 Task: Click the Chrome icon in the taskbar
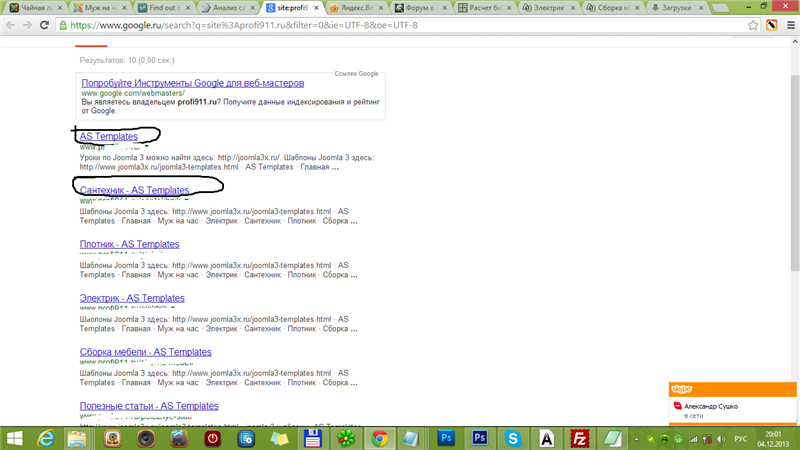pyautogui.click(x=379, y=439)
